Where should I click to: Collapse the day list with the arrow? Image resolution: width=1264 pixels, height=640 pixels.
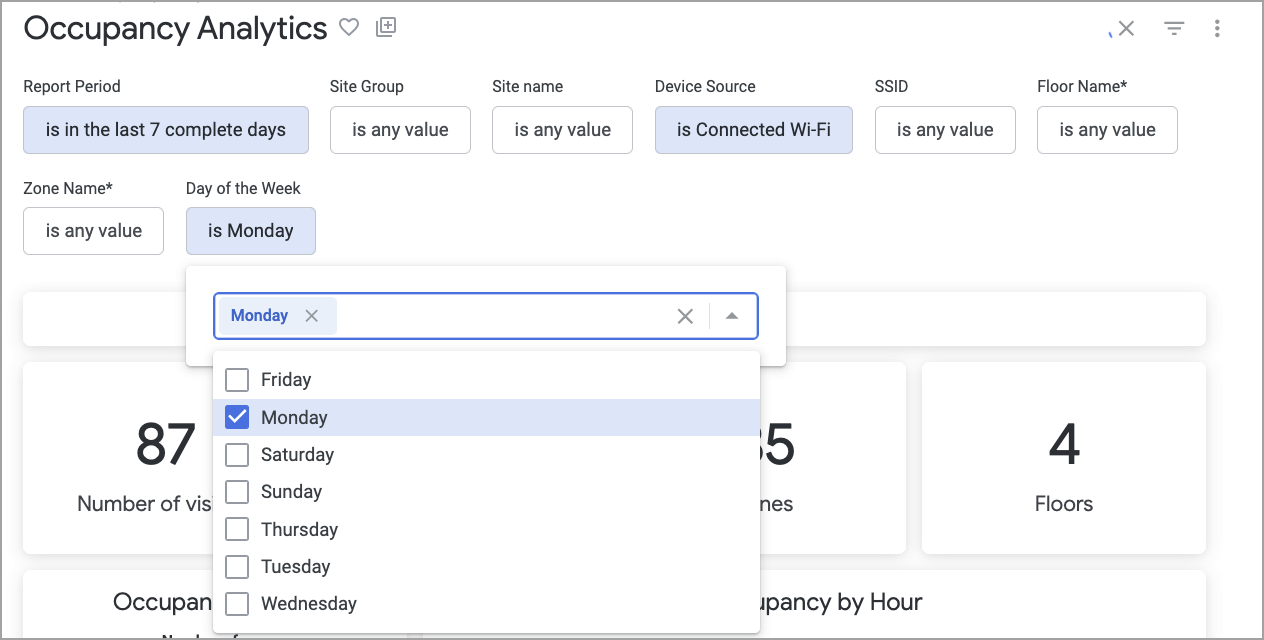(x=732, y=316)
